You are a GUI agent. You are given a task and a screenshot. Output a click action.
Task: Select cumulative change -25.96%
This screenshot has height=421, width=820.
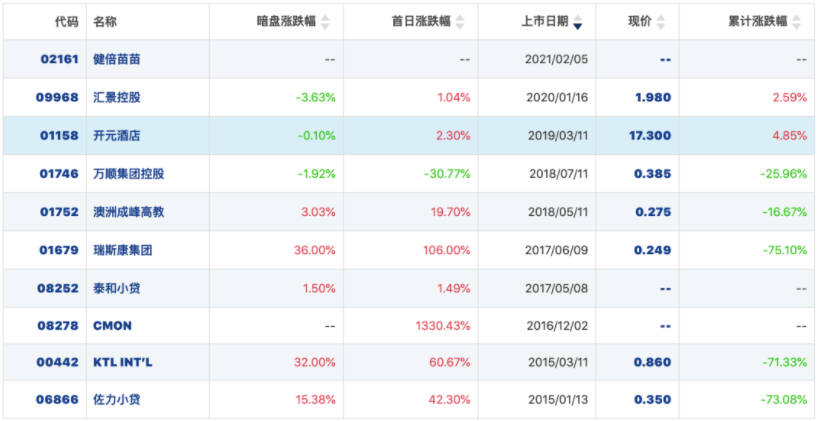[784, 174]
